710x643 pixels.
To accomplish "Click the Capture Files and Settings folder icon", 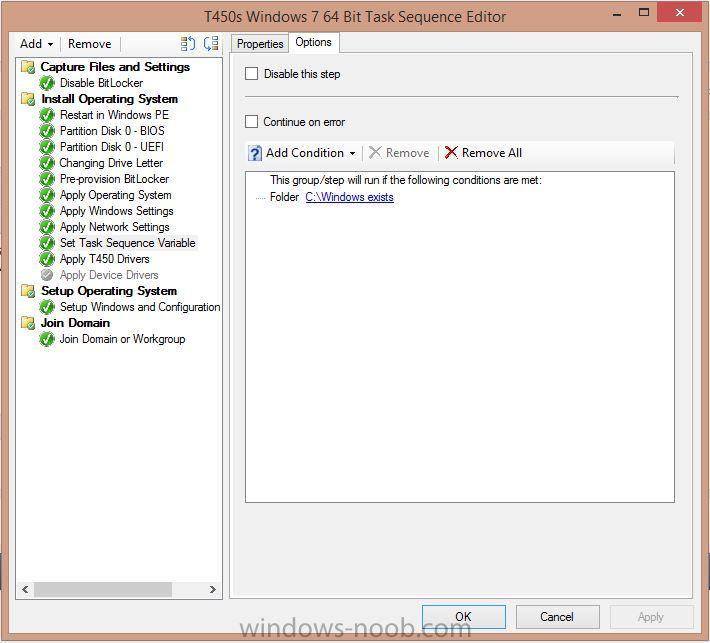I will pyautogui.click(x=28, y=67).
